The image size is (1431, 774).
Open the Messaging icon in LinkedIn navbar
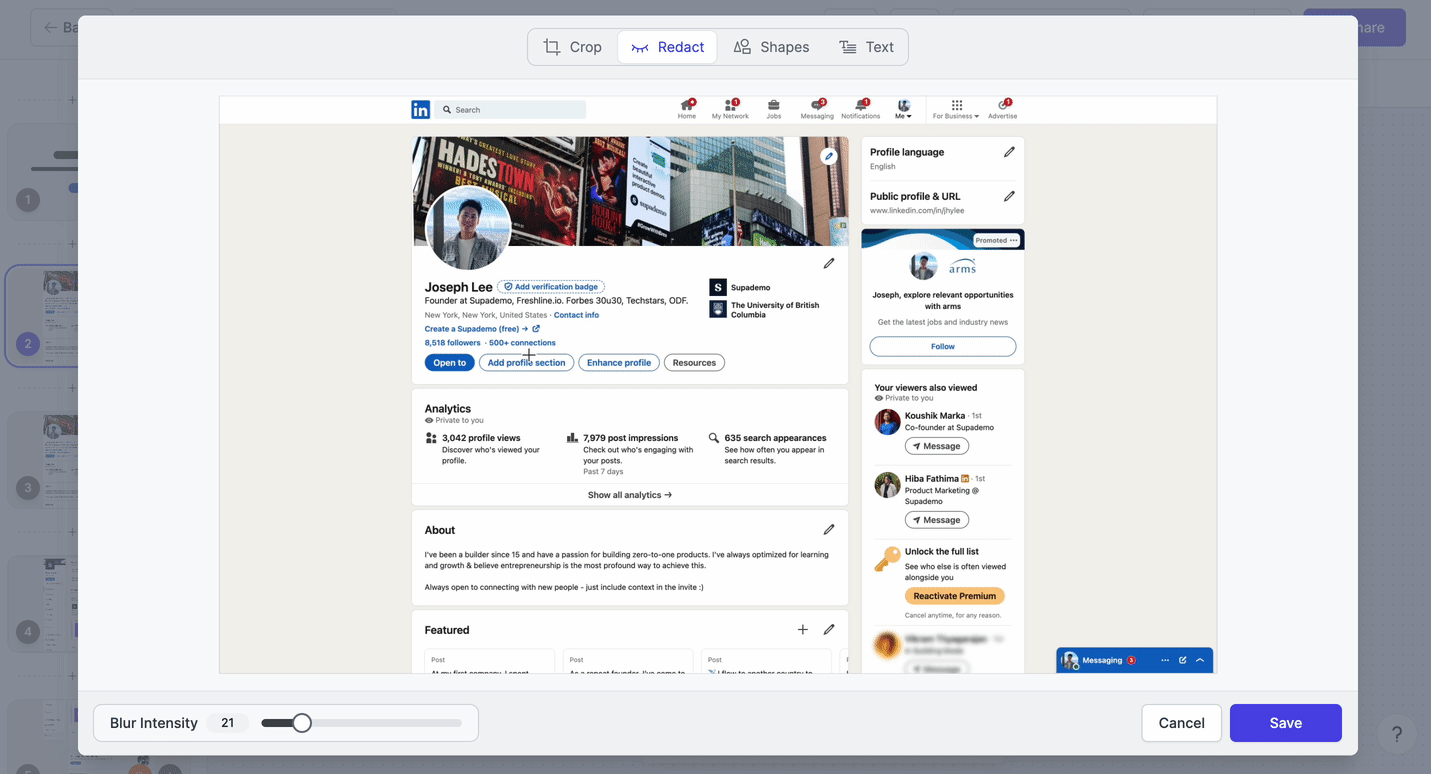pyautogui.click(x=817, y=109)
